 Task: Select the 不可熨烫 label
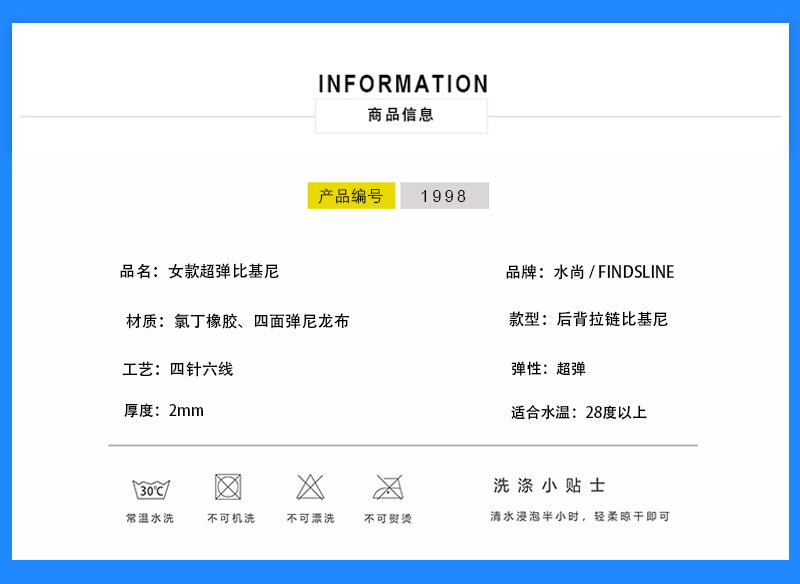pyautogui.click(x=388, y=518)
